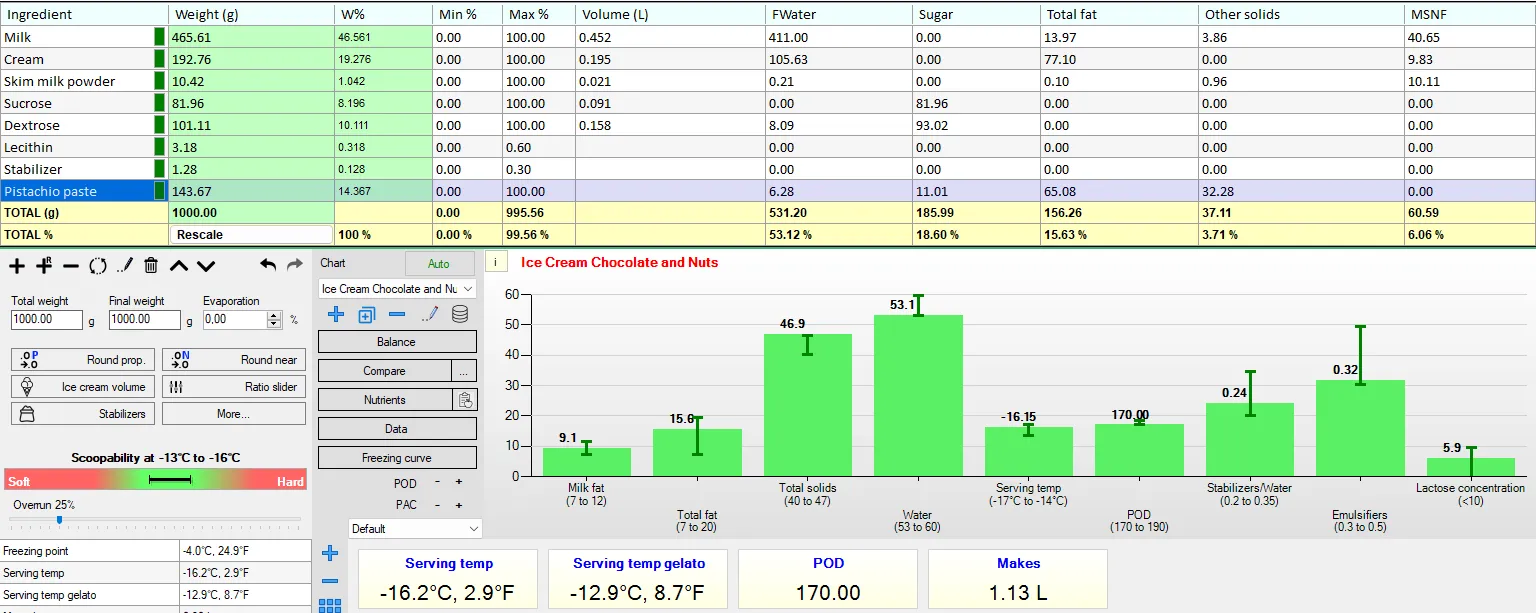Viewport: 1536px width, 613px height.
Task: Decrease POD with its minus button
Action: pos(437,482)
